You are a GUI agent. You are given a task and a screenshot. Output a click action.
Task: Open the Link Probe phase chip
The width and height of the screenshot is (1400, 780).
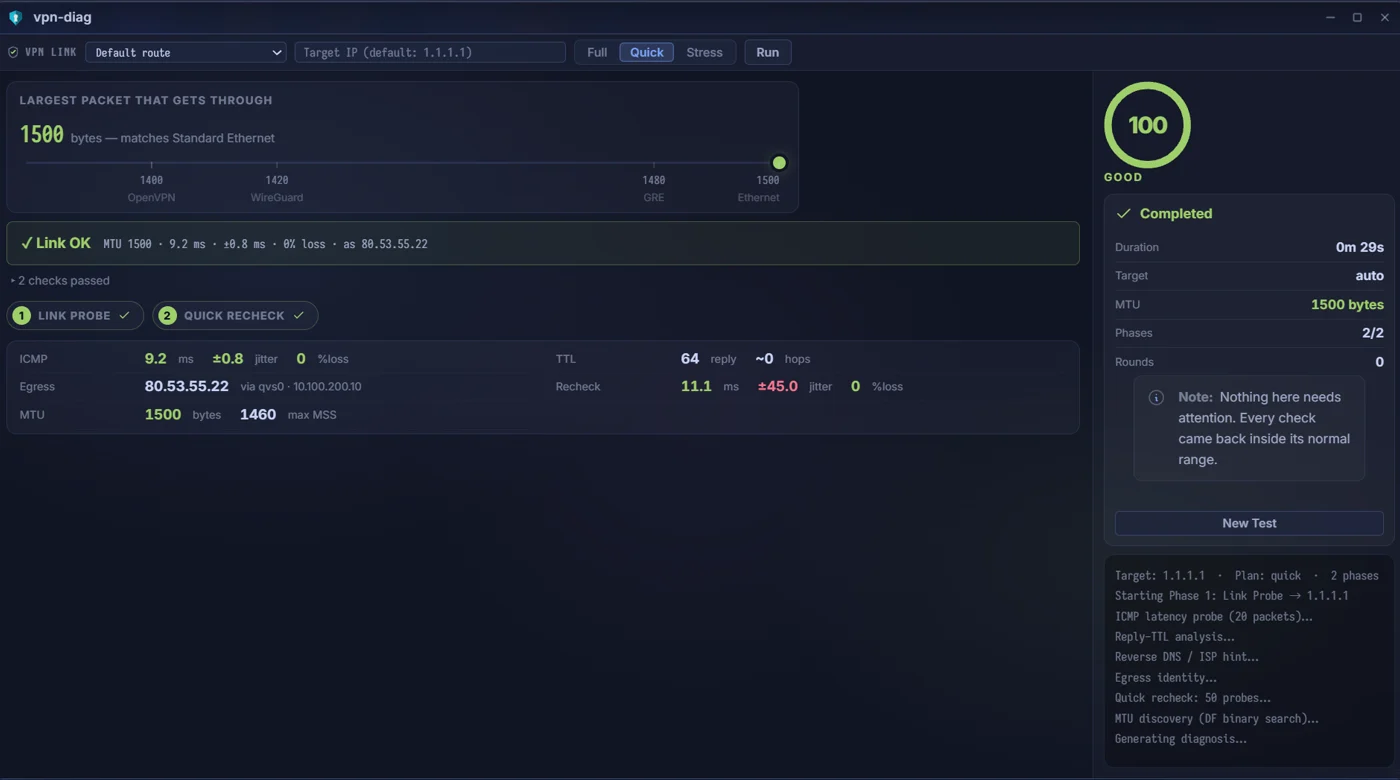tap(76, 316)
